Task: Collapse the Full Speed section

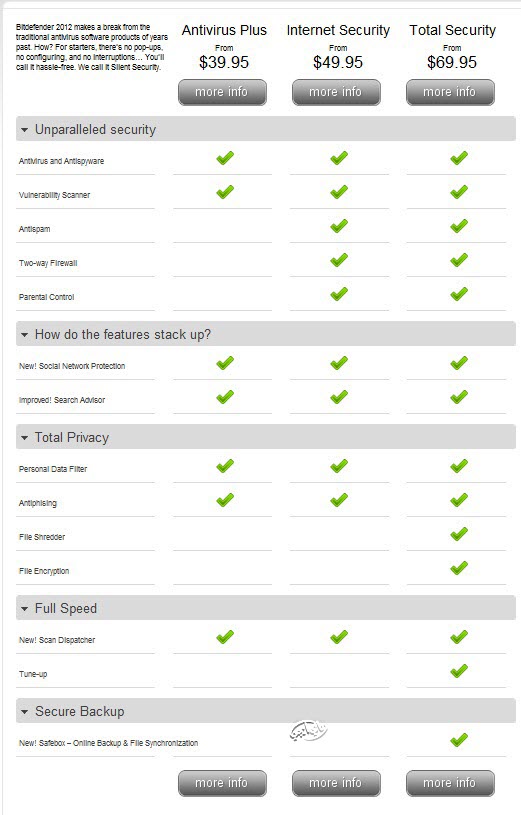Action: point(24,609)
